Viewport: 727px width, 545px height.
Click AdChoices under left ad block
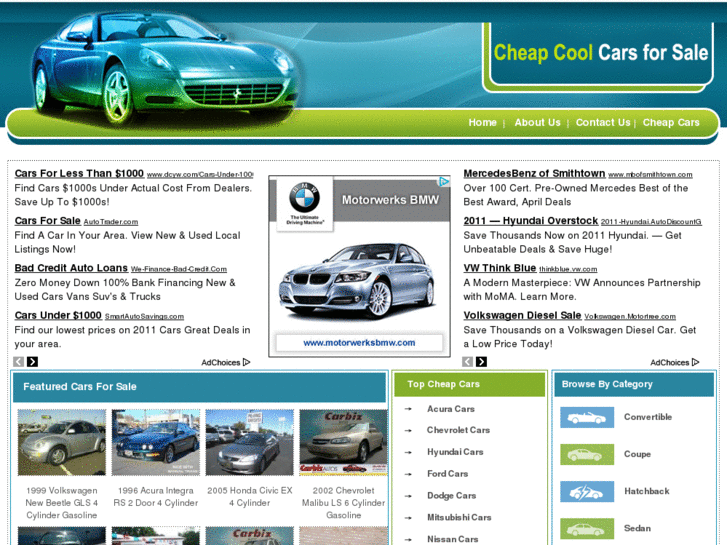[226, 362]
